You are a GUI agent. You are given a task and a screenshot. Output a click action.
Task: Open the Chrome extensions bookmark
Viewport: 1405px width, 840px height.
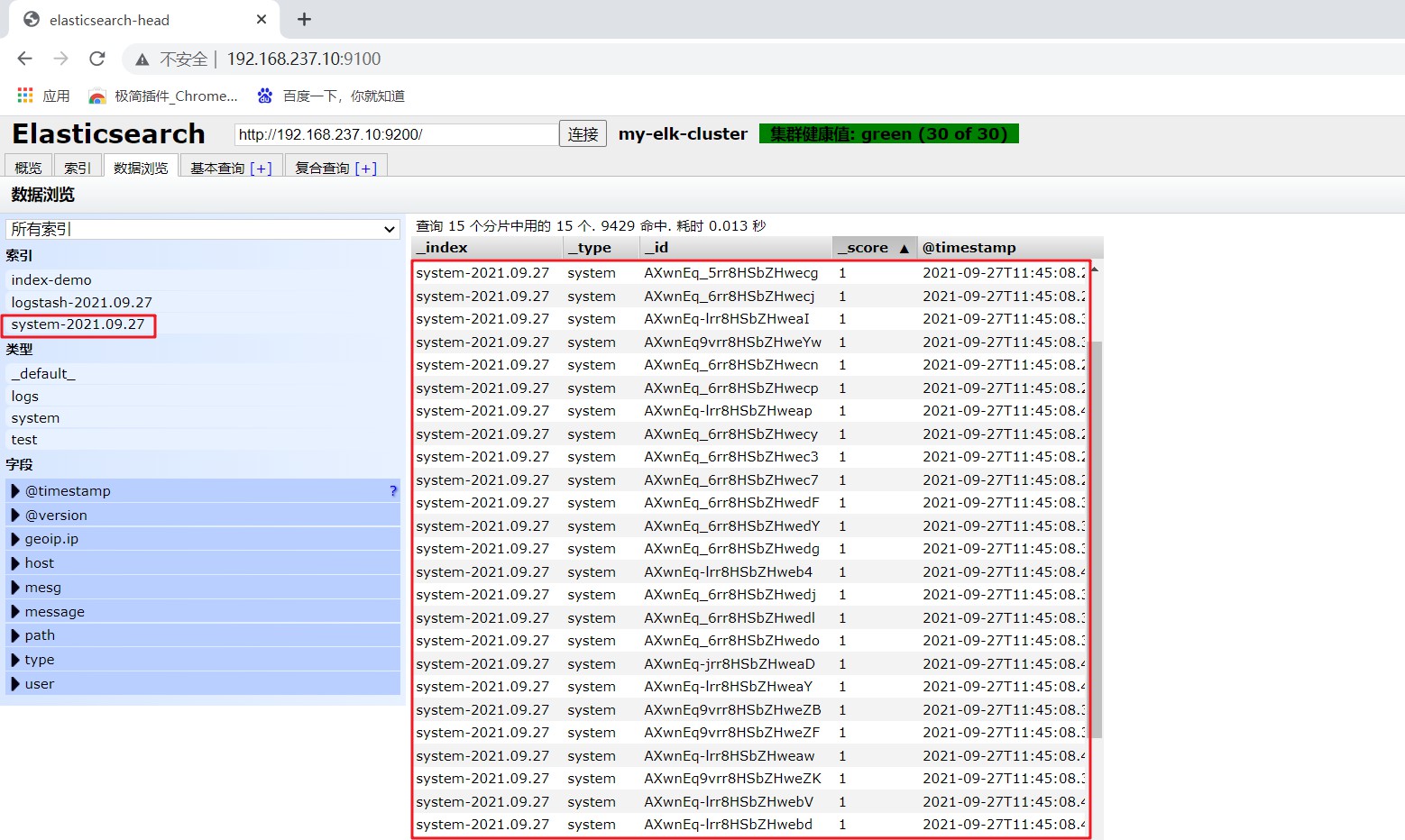(x=163, y=96)
